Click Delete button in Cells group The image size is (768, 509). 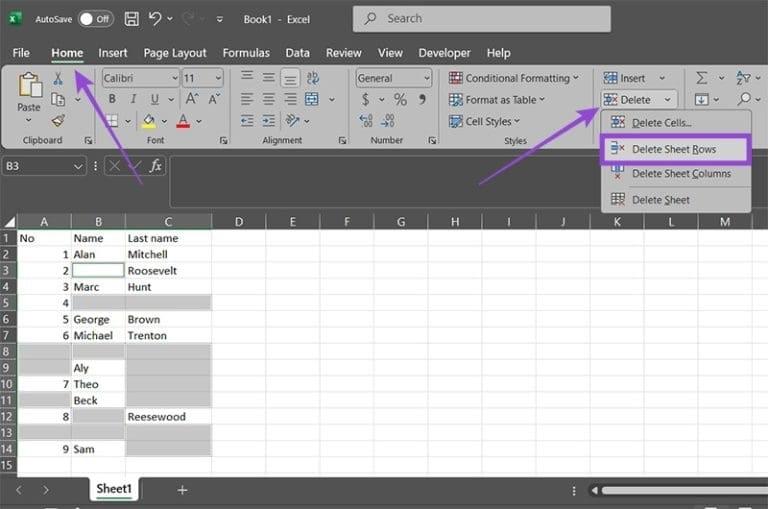[628, 100]
